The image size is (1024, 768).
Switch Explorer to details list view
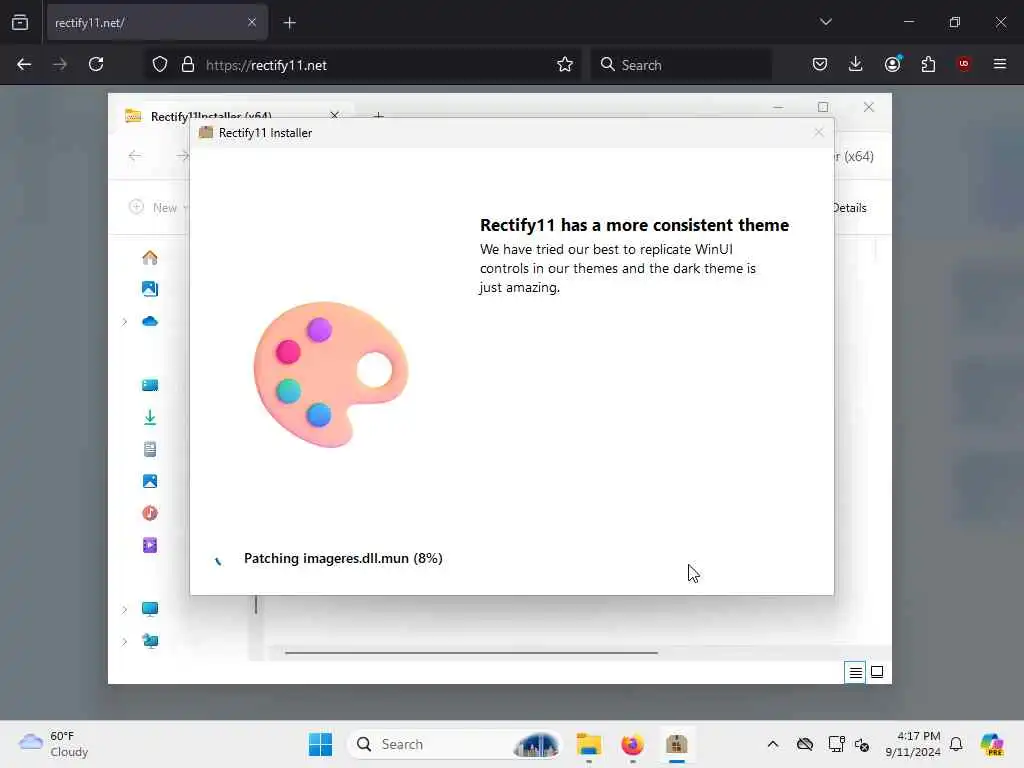pos(855,672)
